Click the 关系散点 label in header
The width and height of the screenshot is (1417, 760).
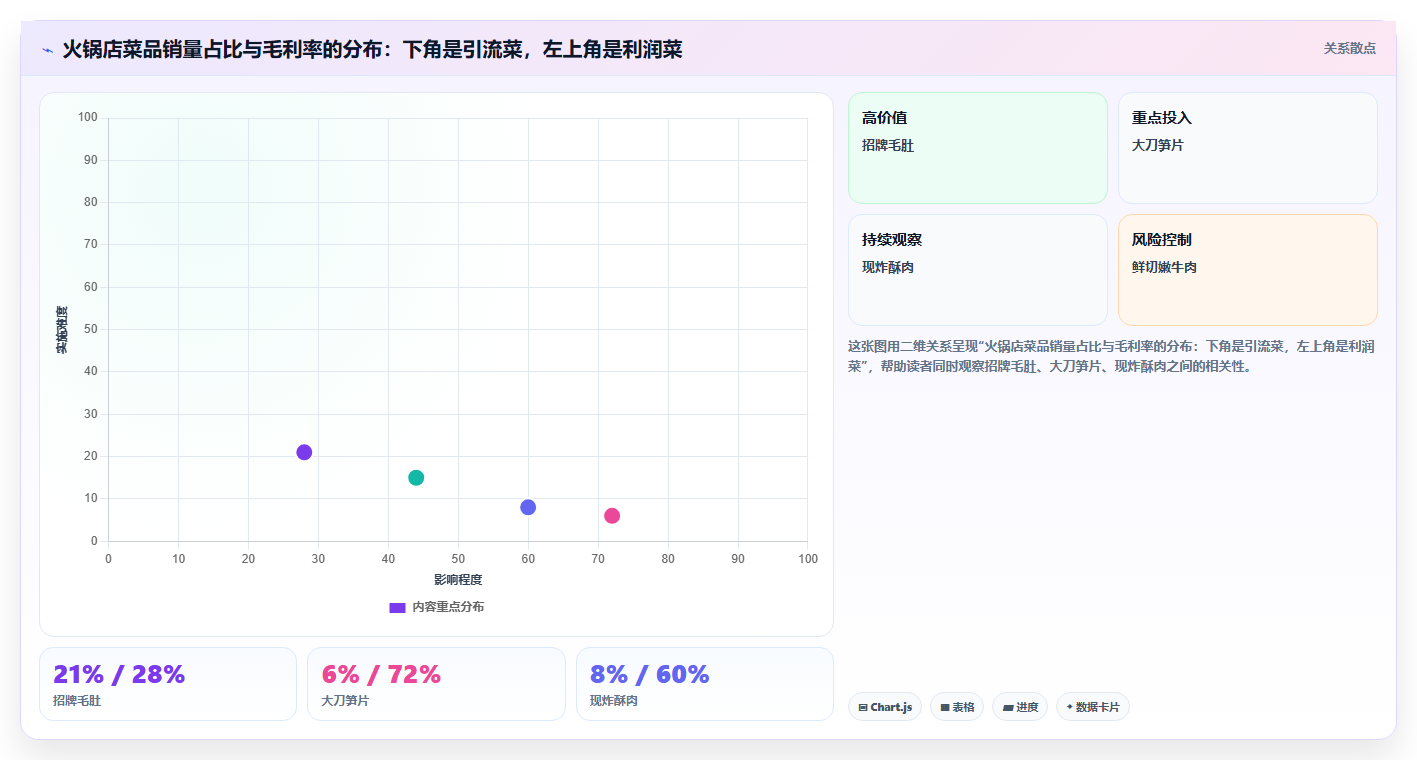[x=1350, y=48]
